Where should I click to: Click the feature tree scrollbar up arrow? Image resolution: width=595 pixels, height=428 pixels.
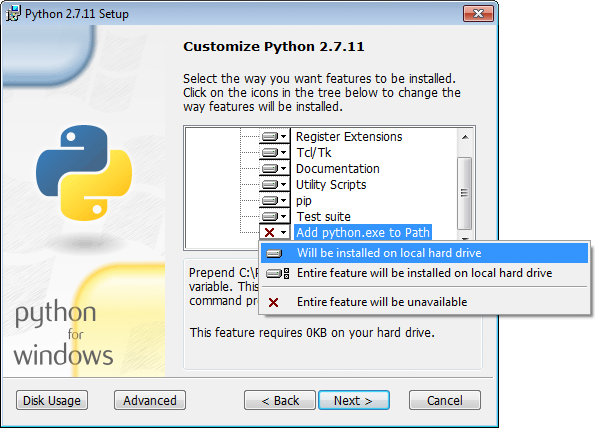point(465,137)
